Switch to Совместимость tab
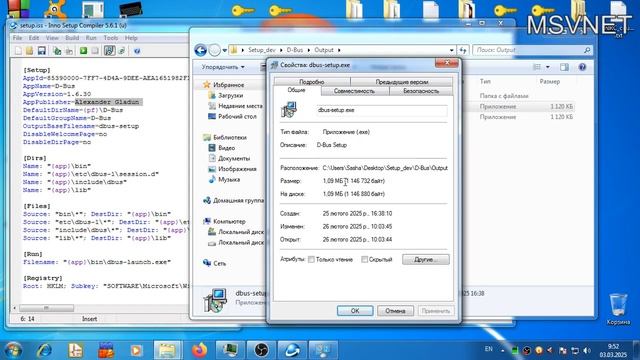 [x=354, y=91]
